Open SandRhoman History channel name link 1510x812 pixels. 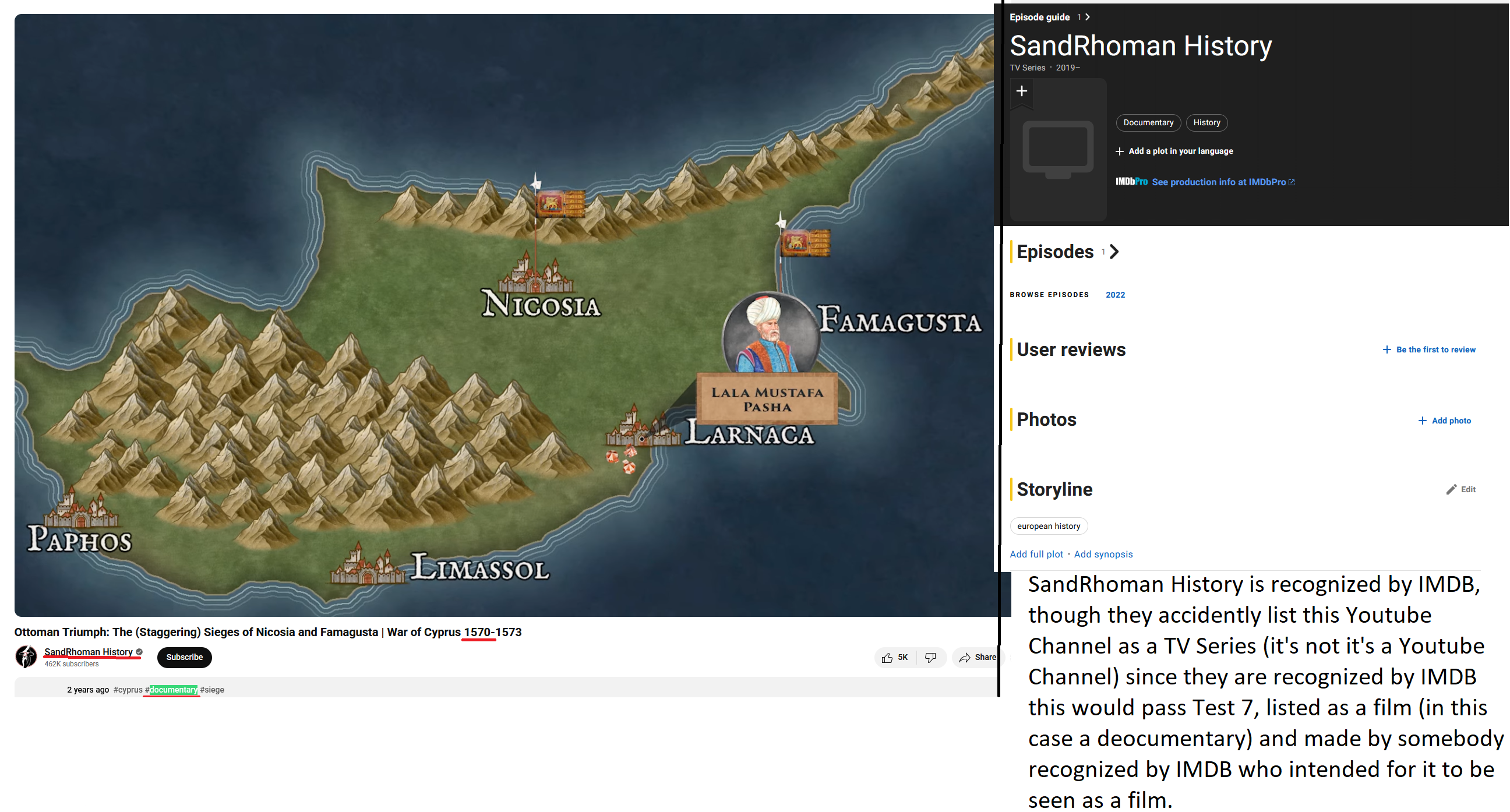click(89, 652)
